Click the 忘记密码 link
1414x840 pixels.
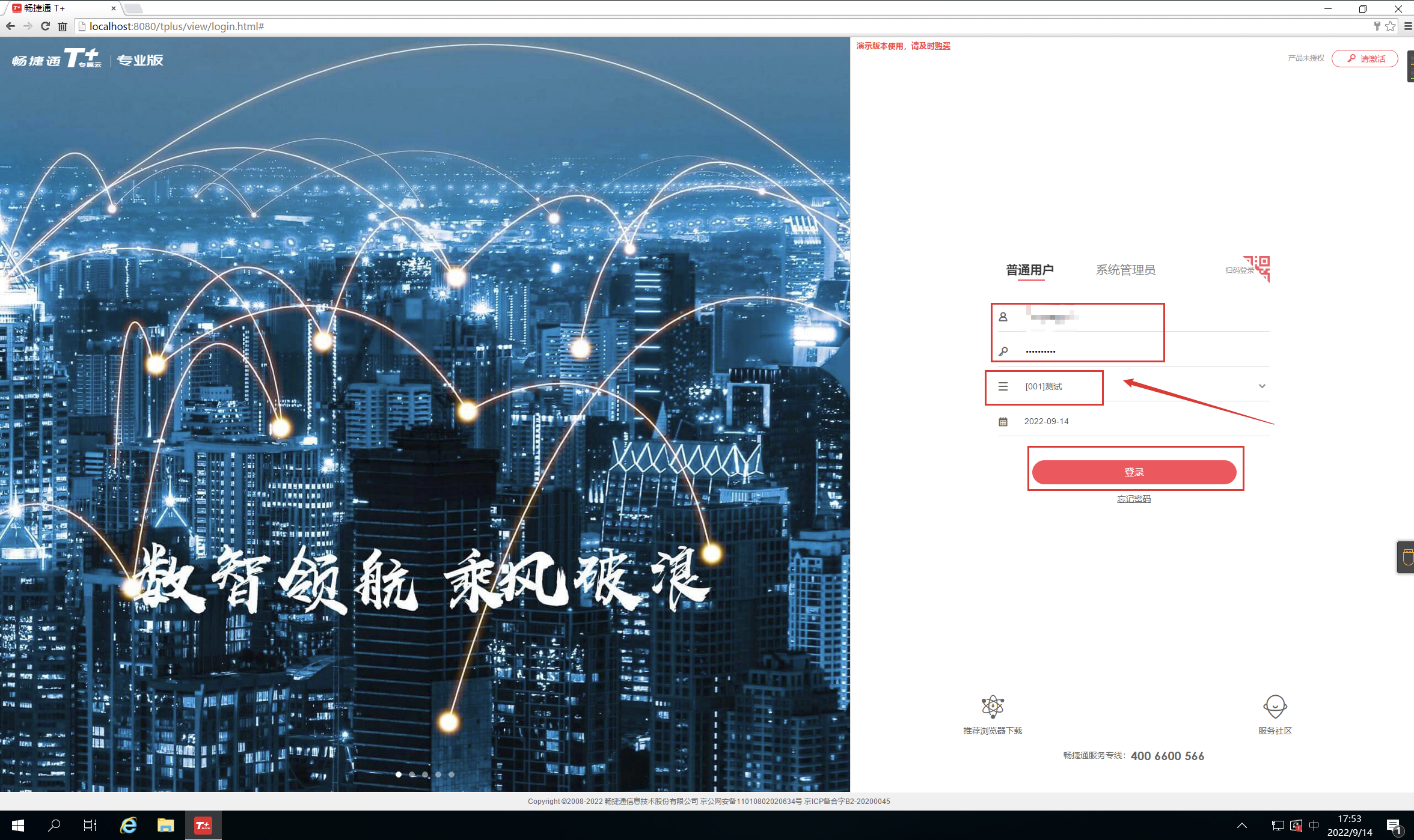tap(1133, 499)
